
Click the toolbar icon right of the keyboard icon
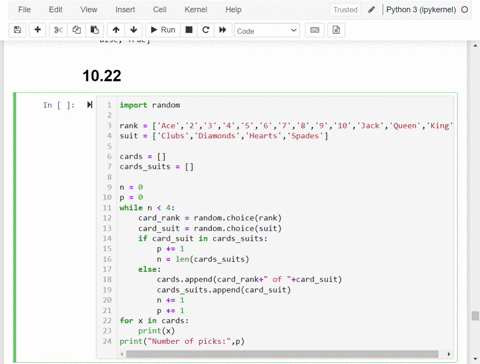coord(336,30)
